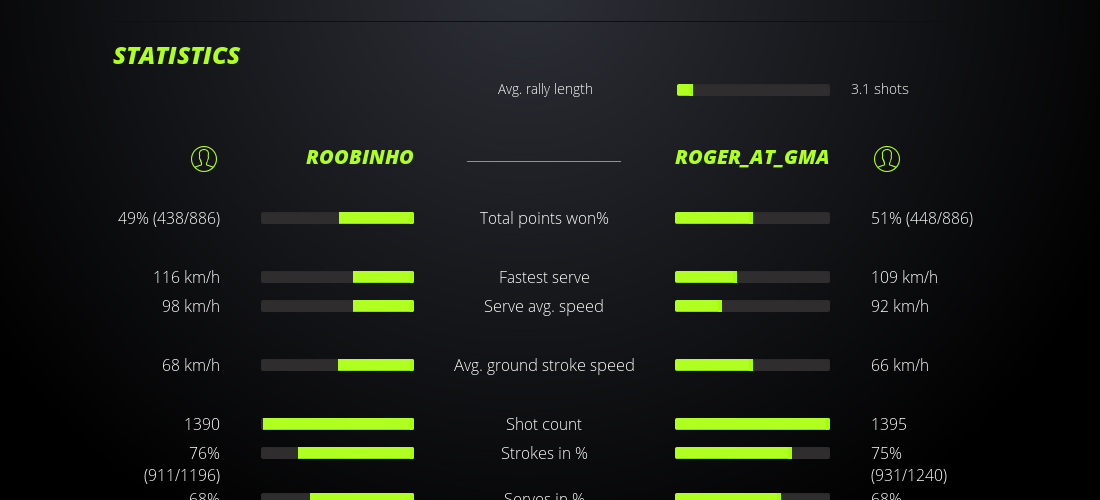Click the Shot count label
1100x500 pixels.
point(544,424)
